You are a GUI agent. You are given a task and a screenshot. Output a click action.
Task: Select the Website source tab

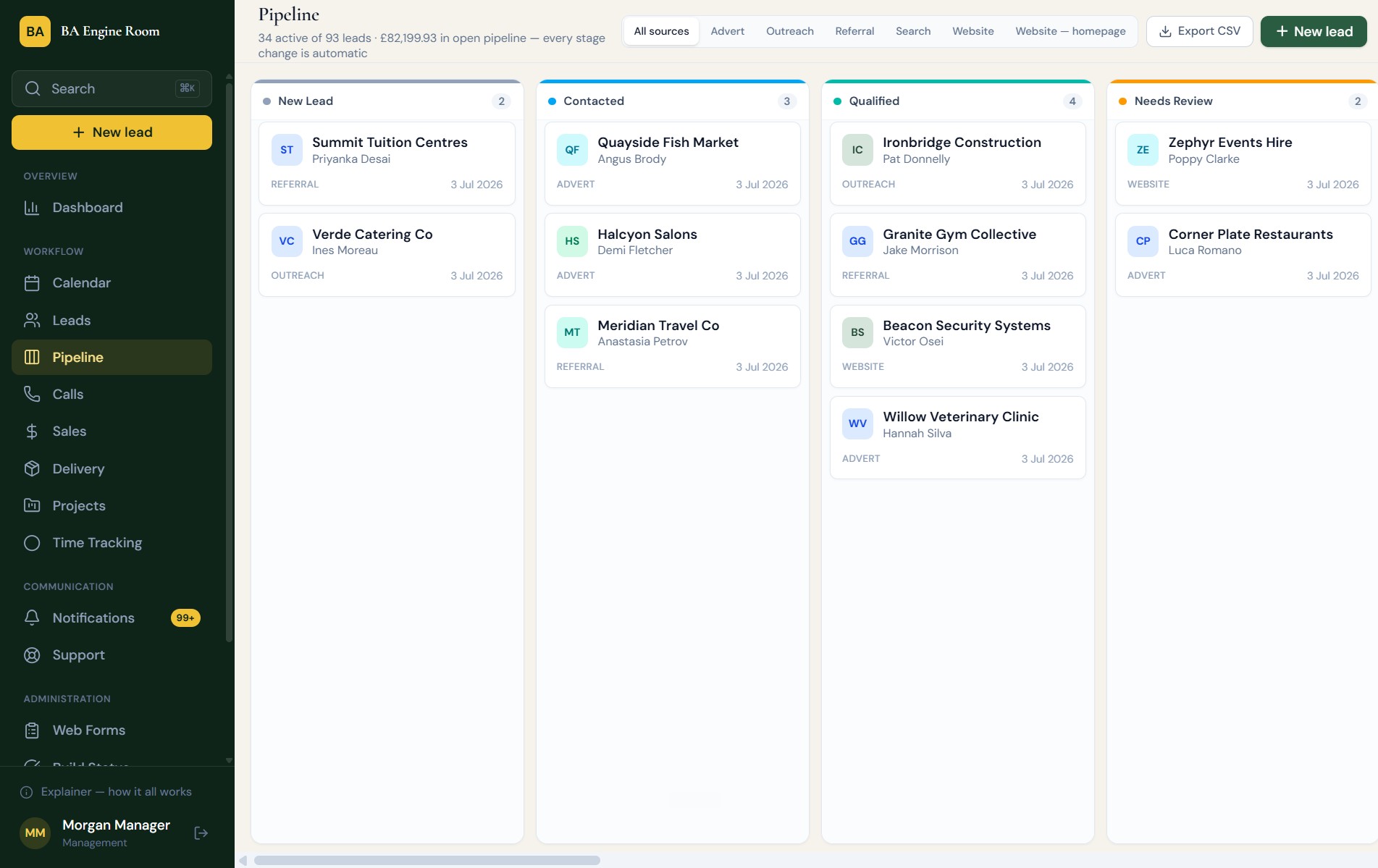coord(972,31)
